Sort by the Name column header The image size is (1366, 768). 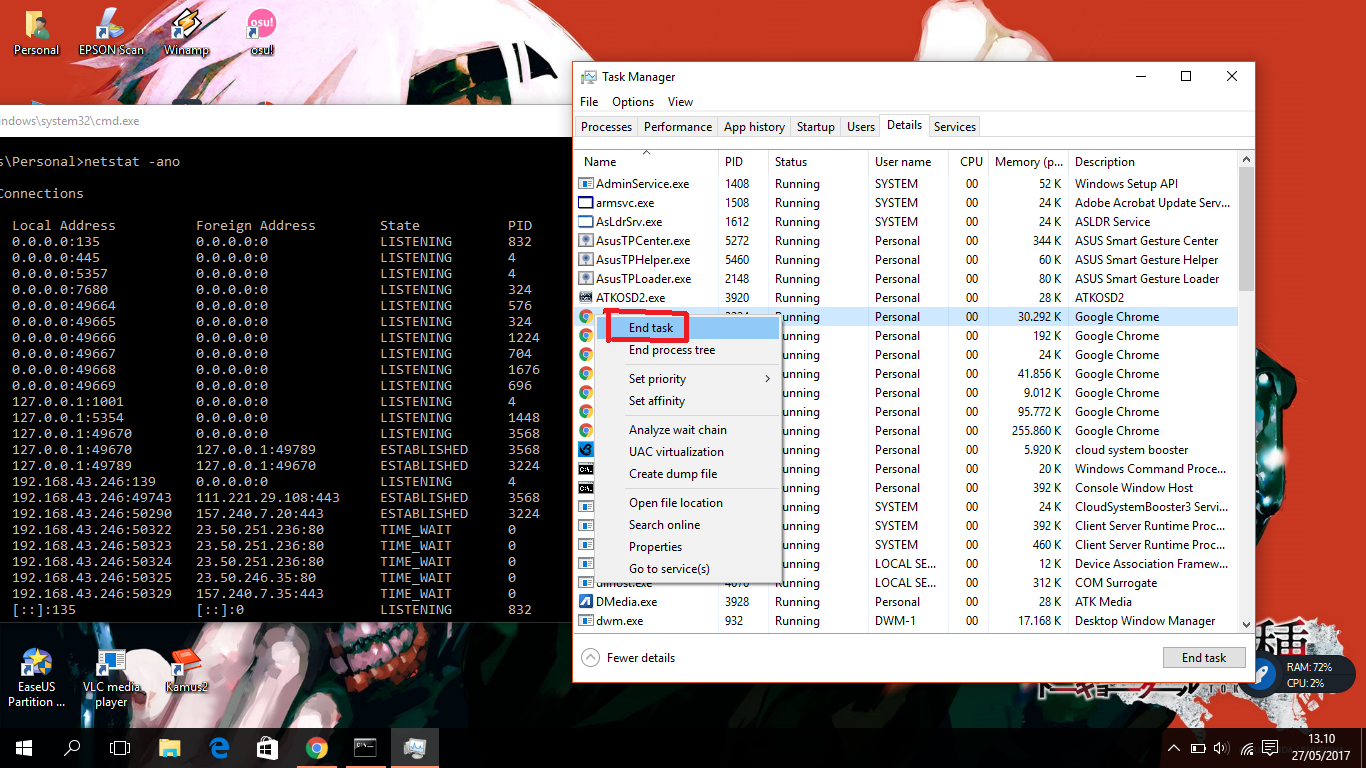click(x=647, y=161)
